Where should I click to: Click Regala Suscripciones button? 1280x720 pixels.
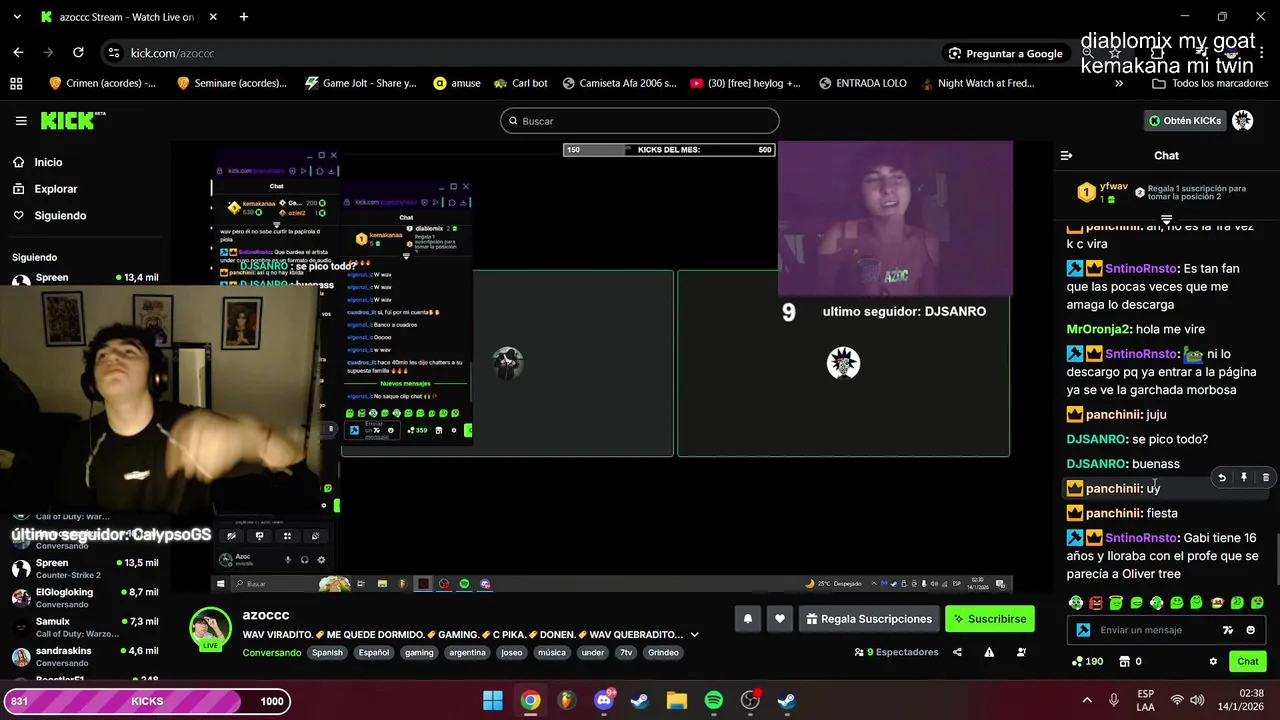(867, 619)
